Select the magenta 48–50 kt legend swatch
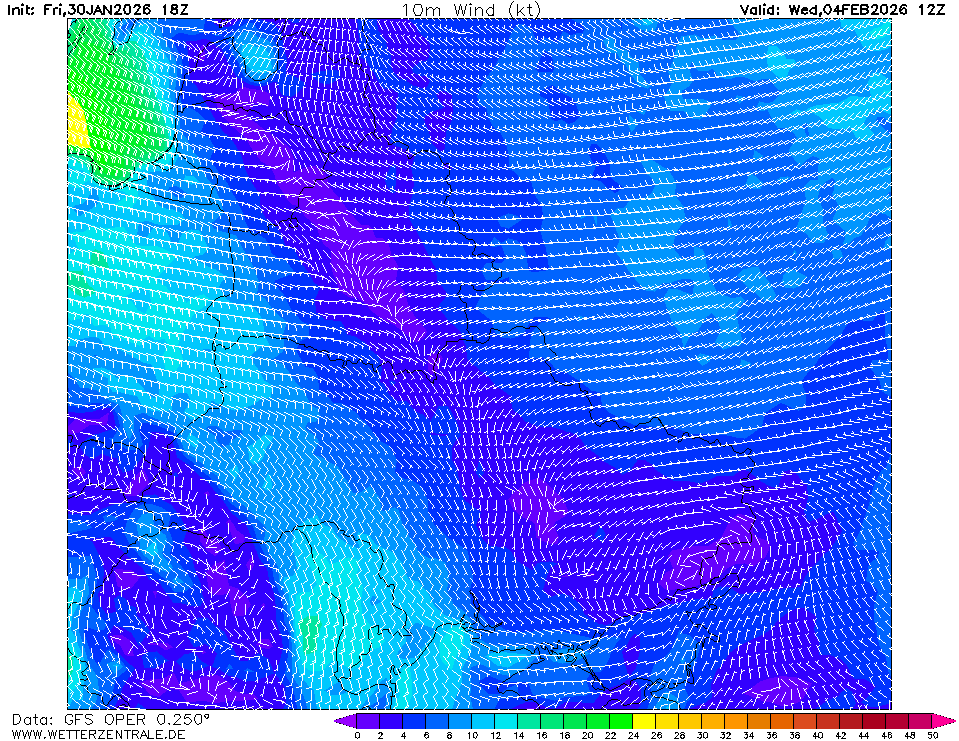 click(x=921, y=720)
